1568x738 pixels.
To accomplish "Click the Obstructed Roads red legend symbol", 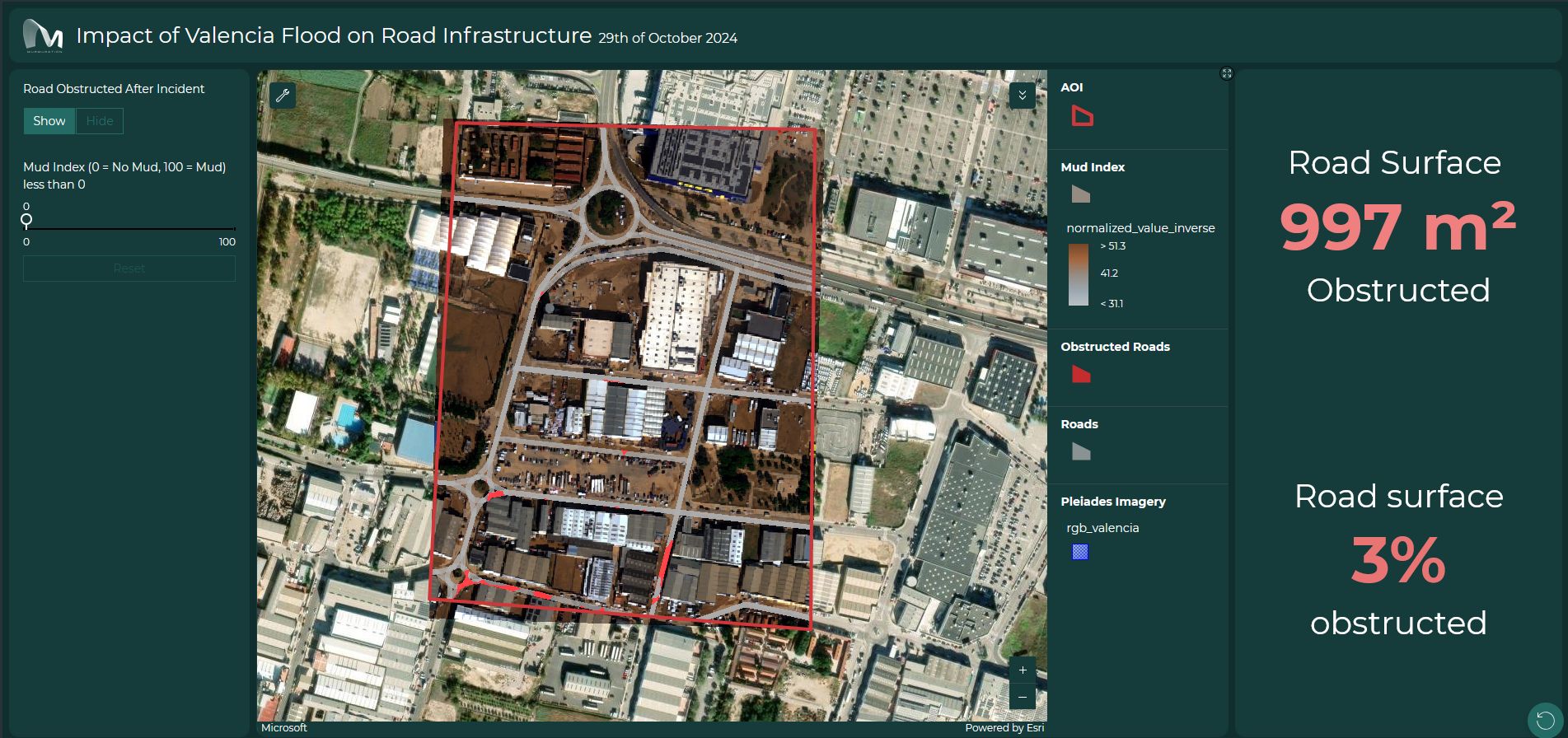I will [1081, 375].
